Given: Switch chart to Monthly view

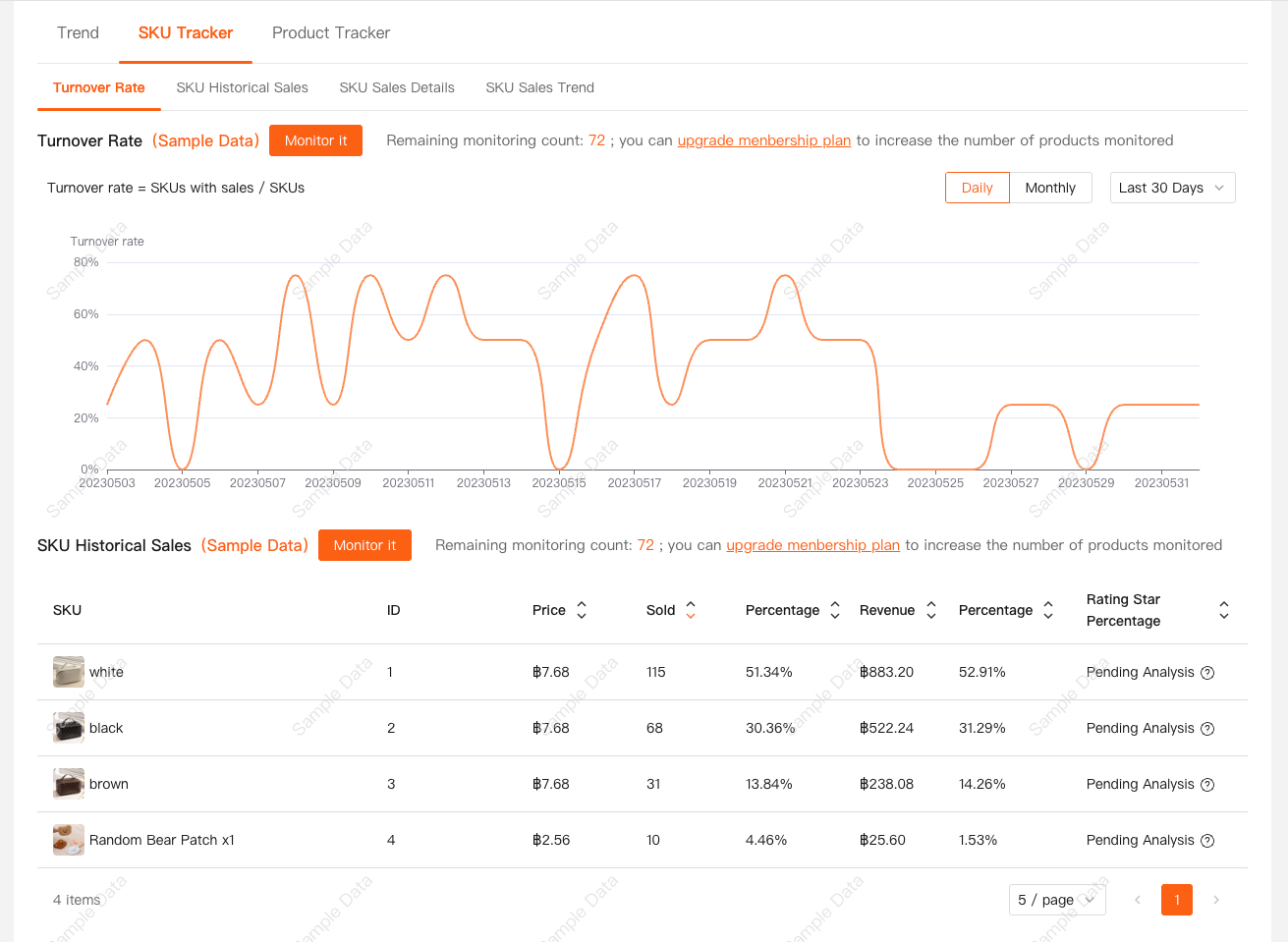Looking at the screenshot, I should point(1049,188).
